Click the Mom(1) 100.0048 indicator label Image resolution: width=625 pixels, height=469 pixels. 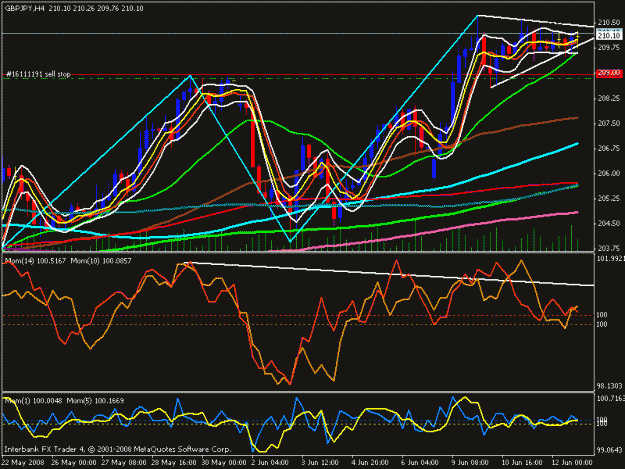pos(33,401)
